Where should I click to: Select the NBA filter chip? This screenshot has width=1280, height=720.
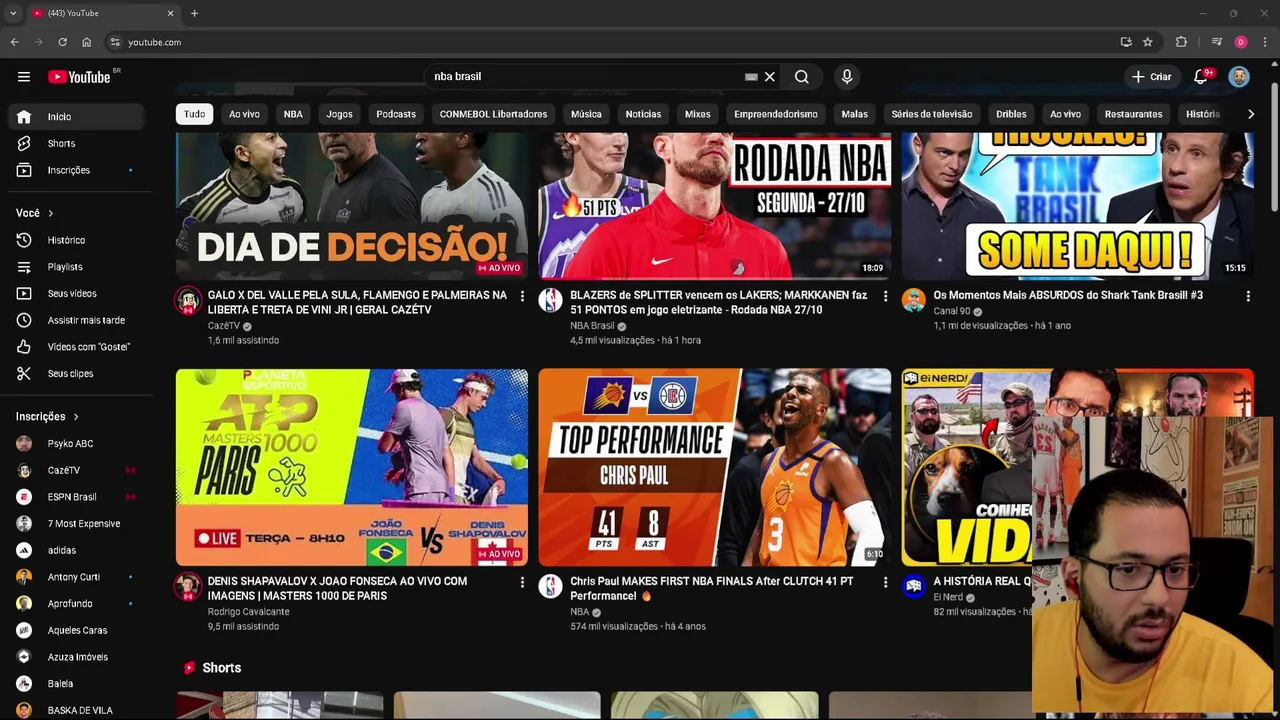(293, 114)
